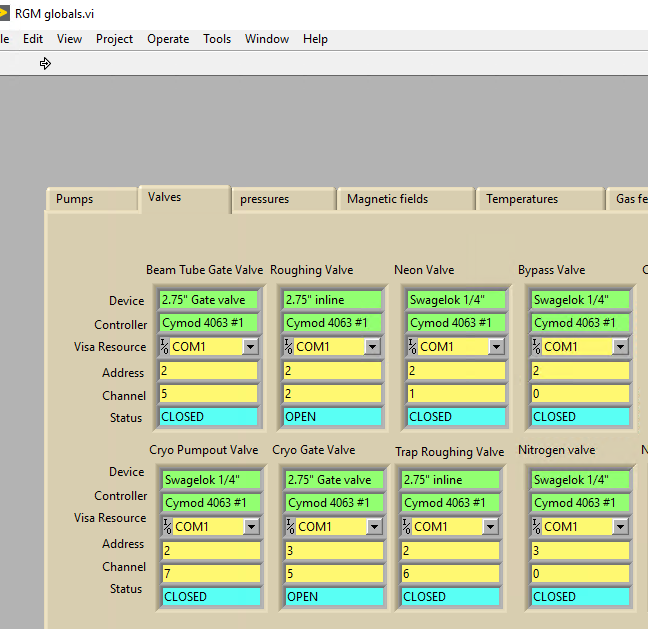Click the Run arrow toolbar icon
Image resolution: width=648 pixels, height=629 pixels.
point(45,63)
